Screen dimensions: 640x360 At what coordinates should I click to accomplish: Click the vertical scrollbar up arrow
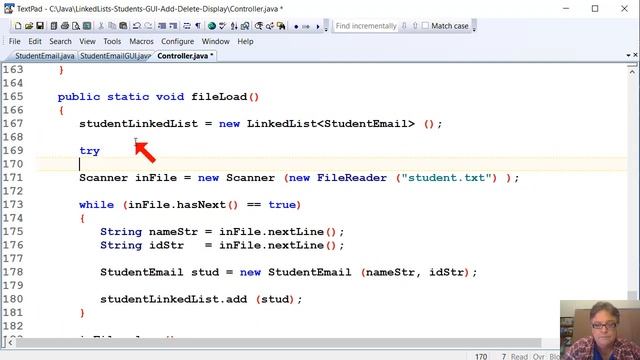[x=632, y=72]
